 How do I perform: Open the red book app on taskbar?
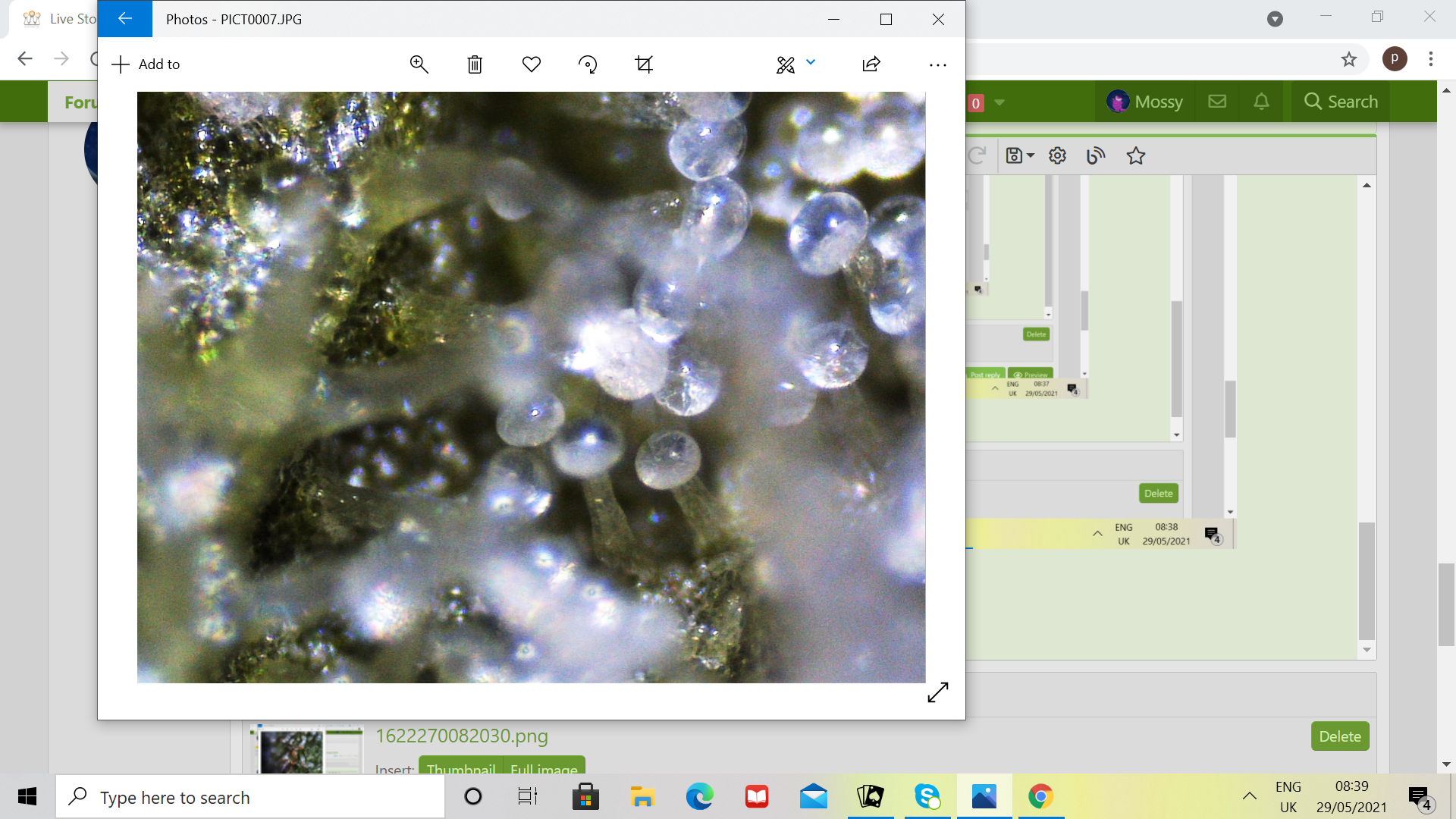point(757,797)
